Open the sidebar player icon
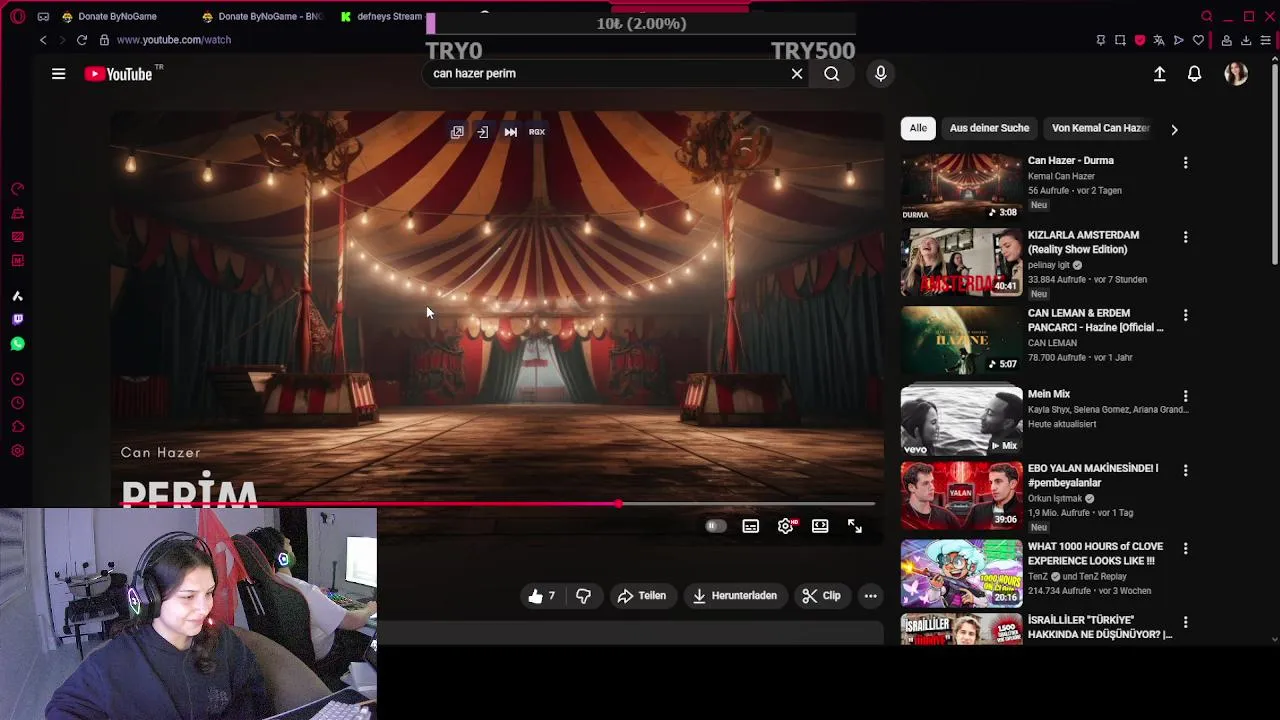The height and width of the screenshot is (720, 1280). coord(17,379)
